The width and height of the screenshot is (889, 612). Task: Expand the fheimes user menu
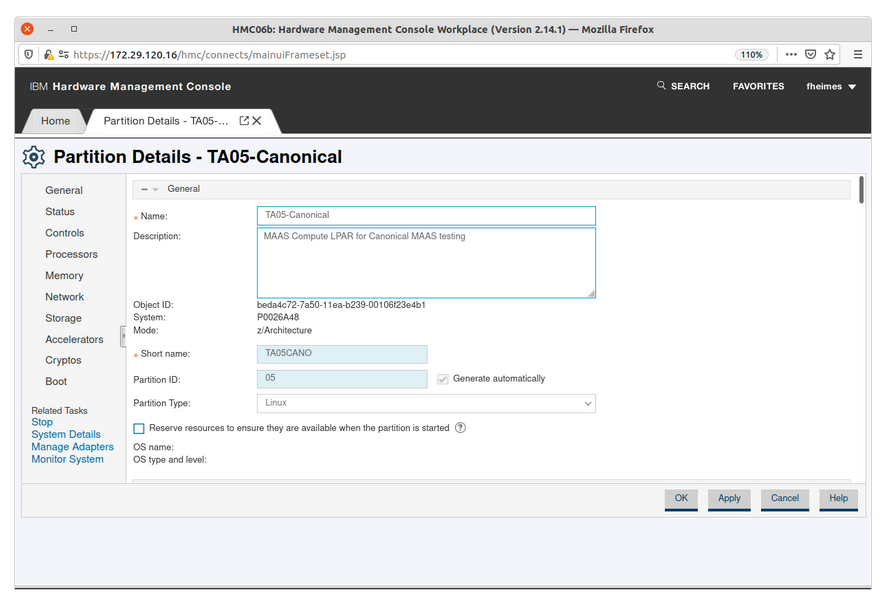tap(831, 87)
